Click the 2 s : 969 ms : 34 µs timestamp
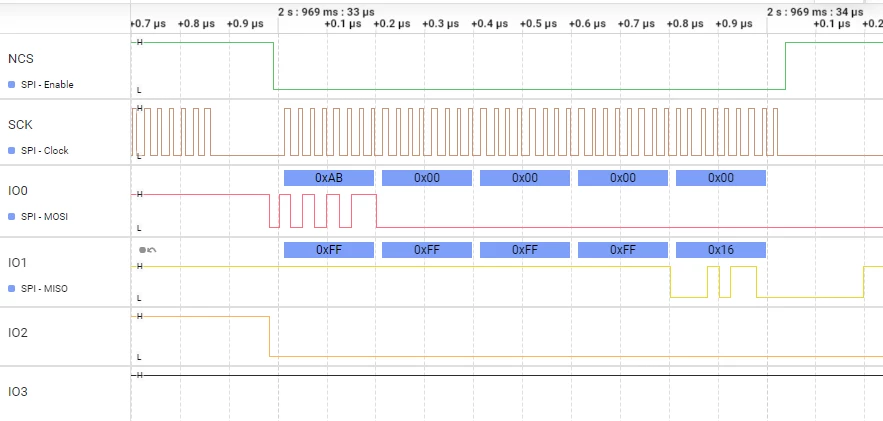883x421 pixels. (x=815, y=12)
